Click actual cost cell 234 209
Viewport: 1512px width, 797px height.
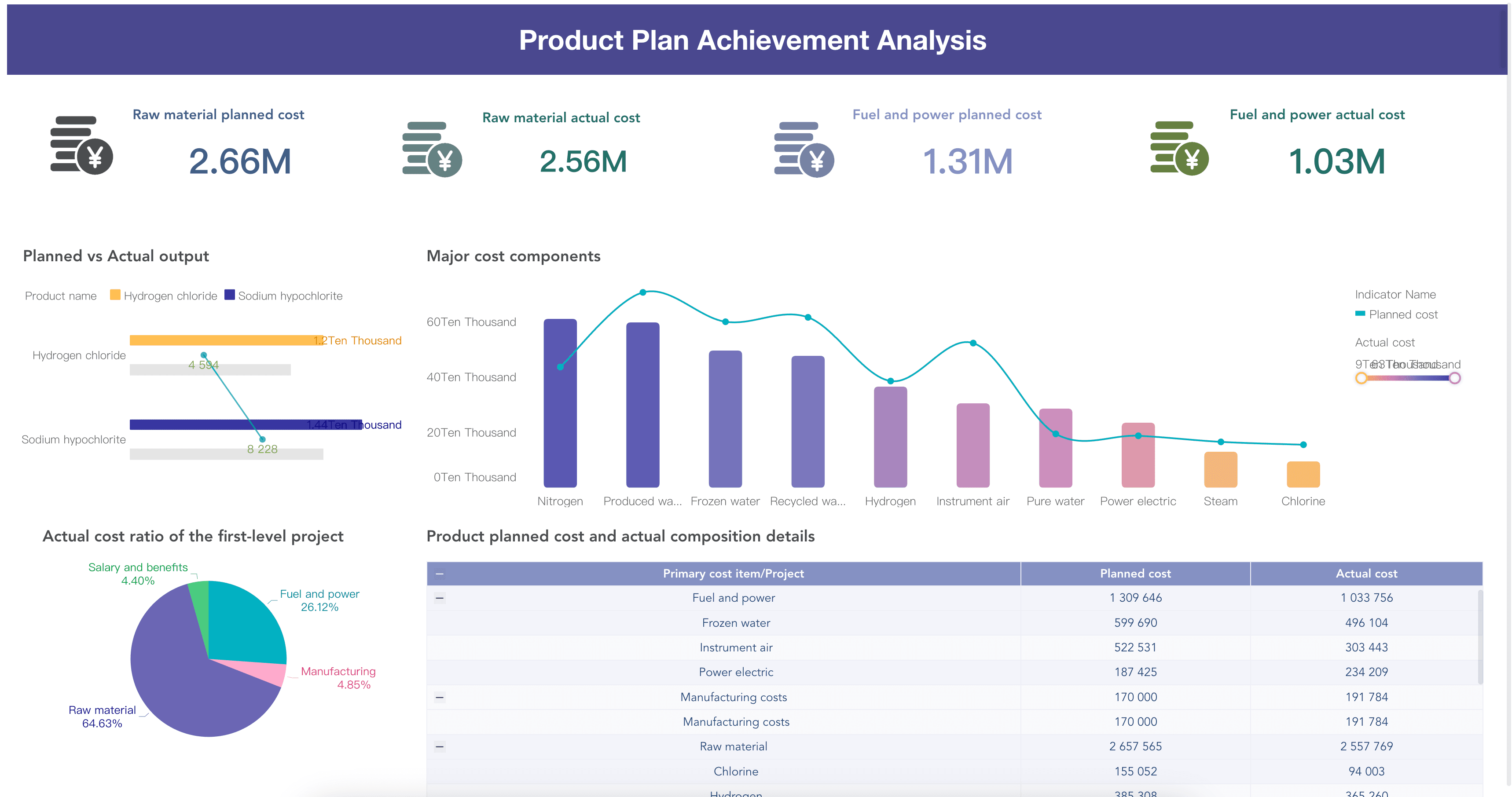[x=1366, y=672]
